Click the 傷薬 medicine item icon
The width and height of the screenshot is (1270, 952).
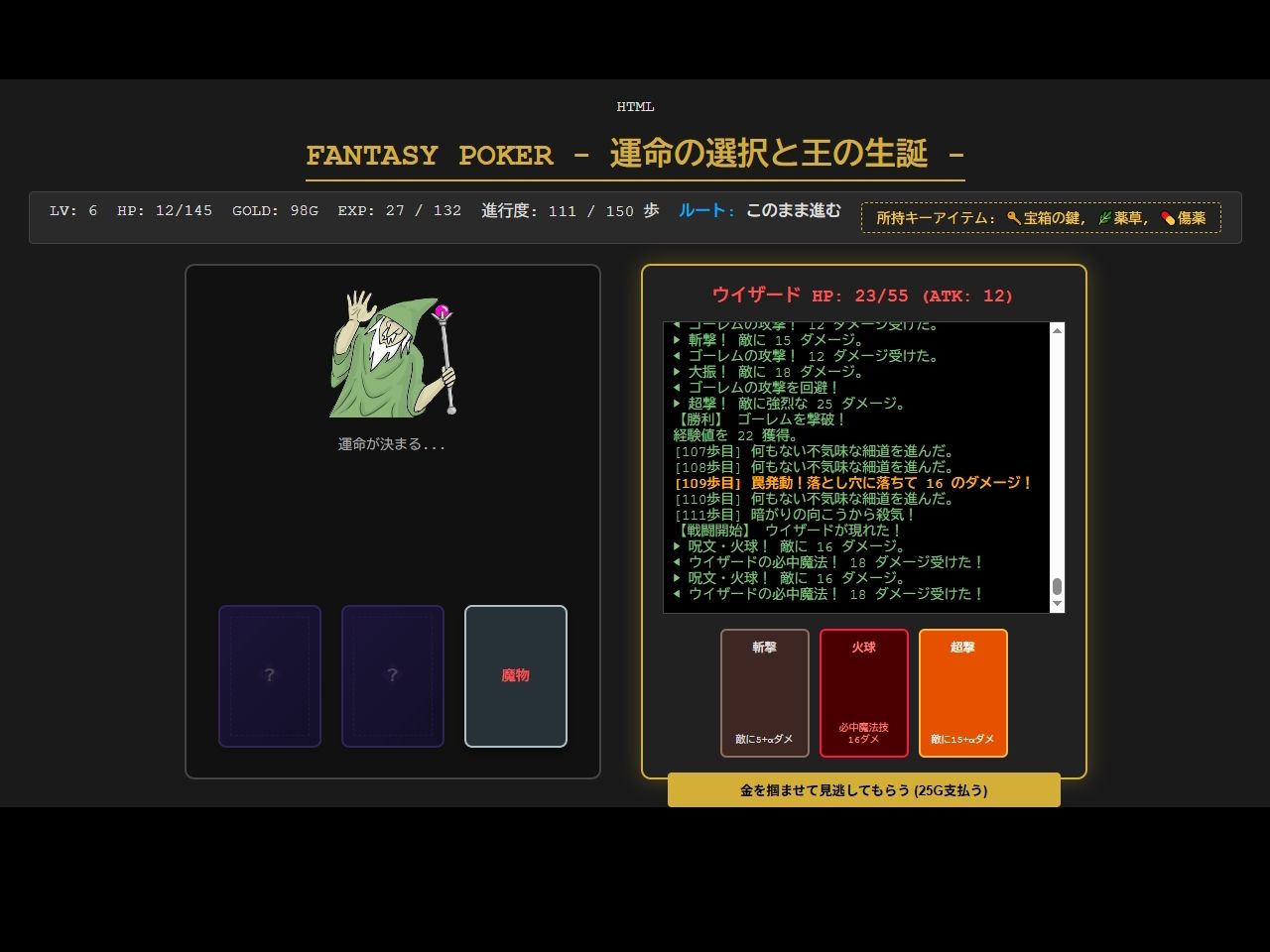click(x=1168, y=218)
